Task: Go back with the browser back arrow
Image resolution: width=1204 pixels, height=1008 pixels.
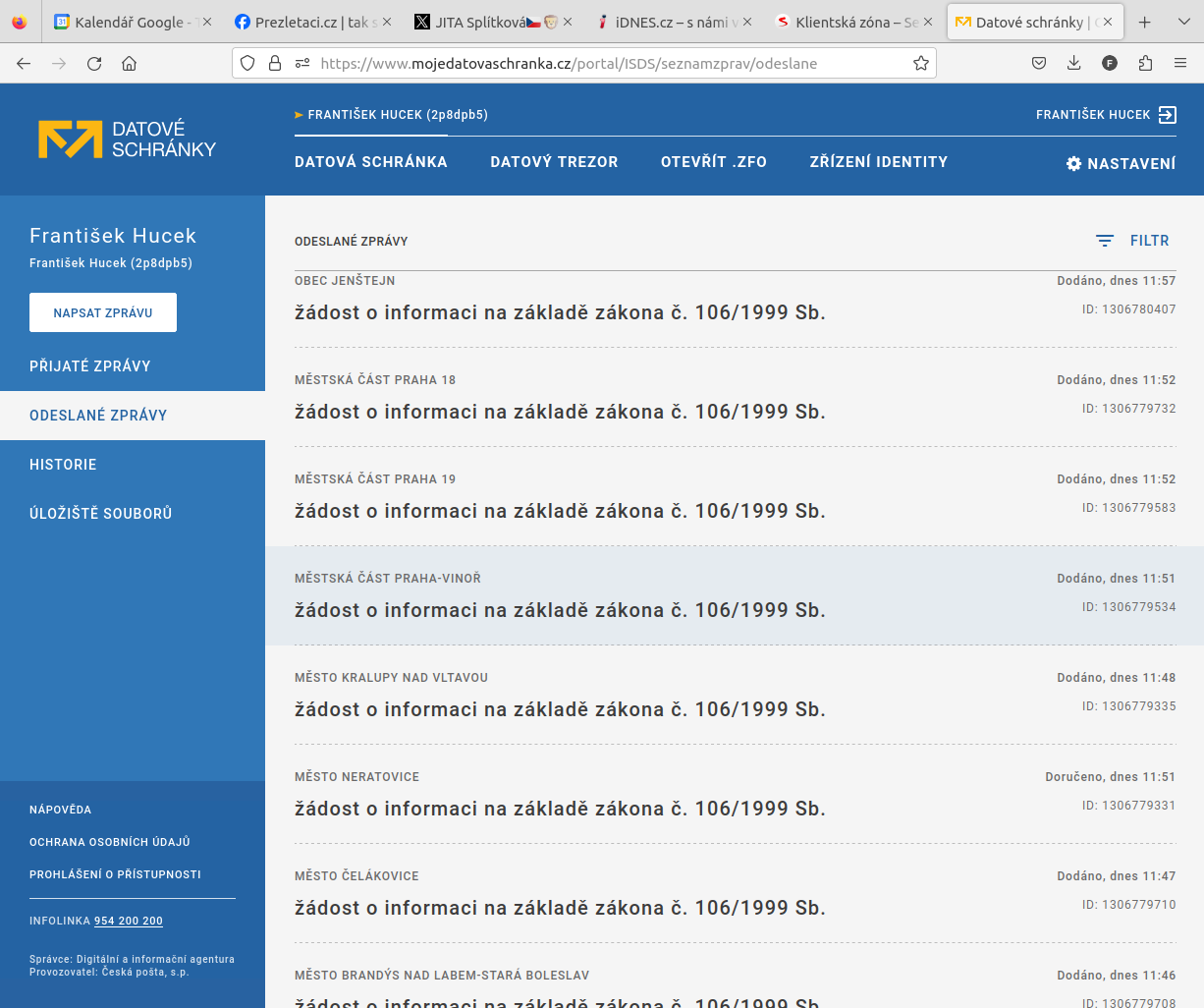Action: 24,63
